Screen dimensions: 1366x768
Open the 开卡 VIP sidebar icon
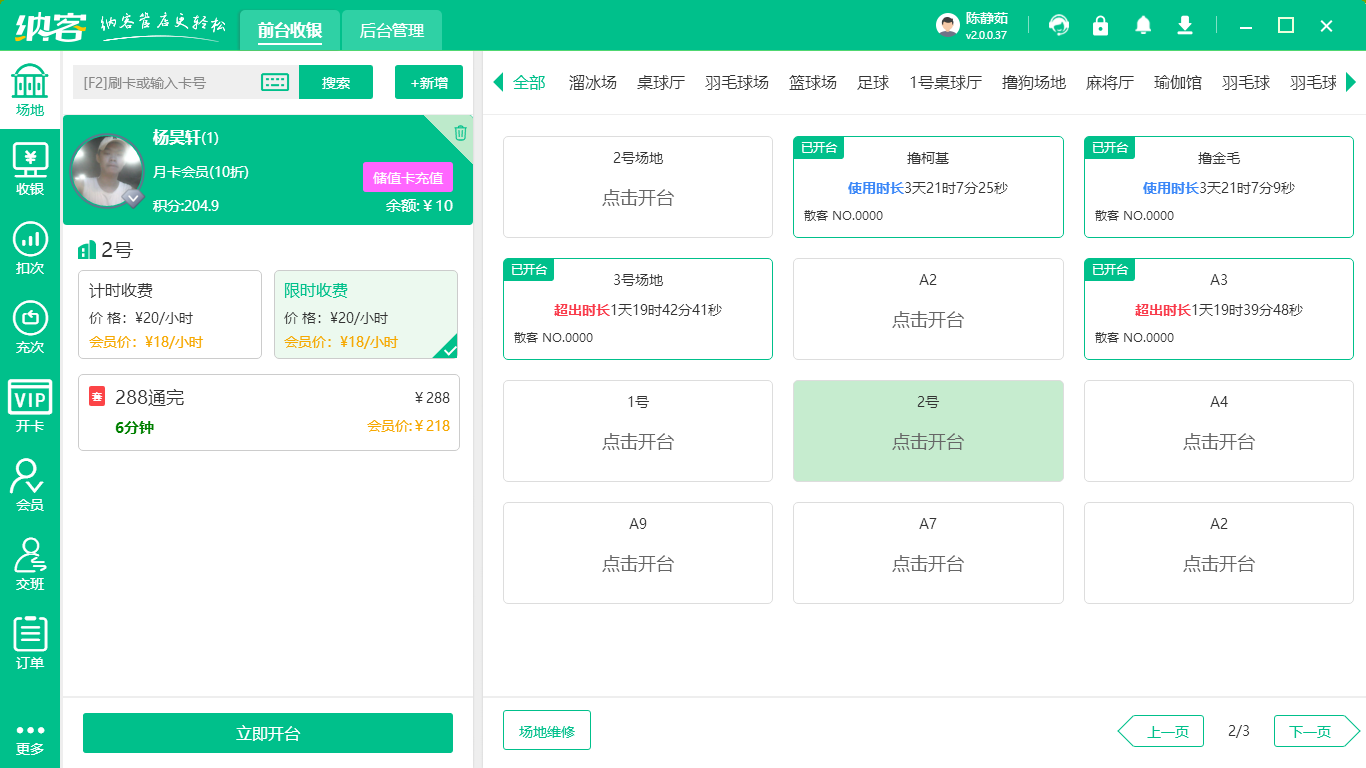[30, 406]
